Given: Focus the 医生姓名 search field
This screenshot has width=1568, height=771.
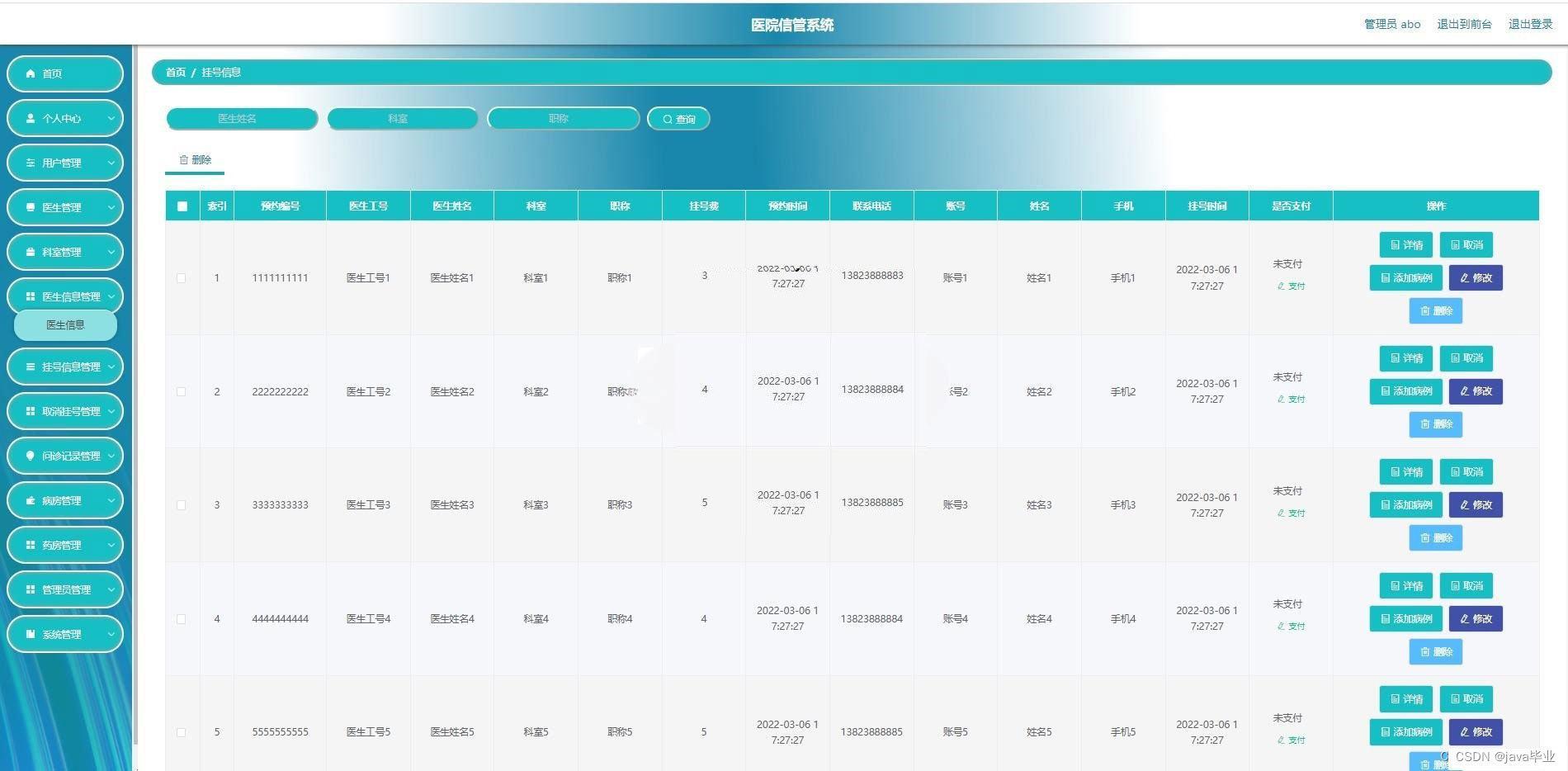Looking at the screenshot, I should point(242,119).
